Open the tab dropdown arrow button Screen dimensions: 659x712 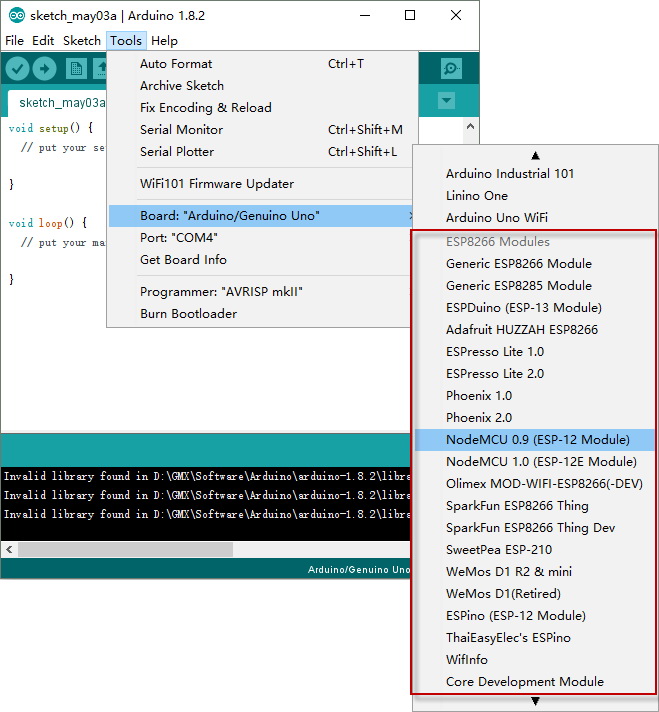pyautogui.click(x=446, y=100)
